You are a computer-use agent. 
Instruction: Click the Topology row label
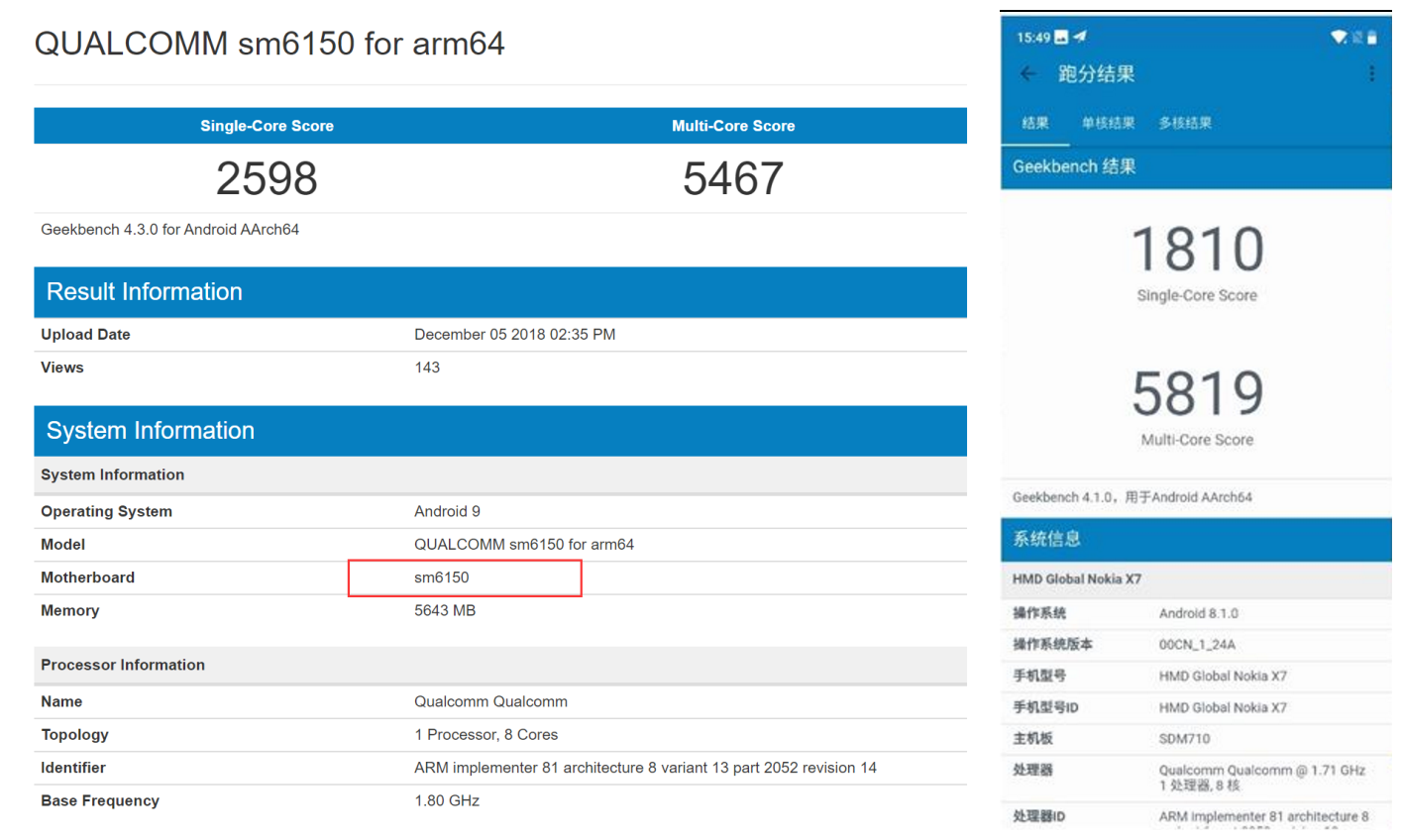pos(74,735)
